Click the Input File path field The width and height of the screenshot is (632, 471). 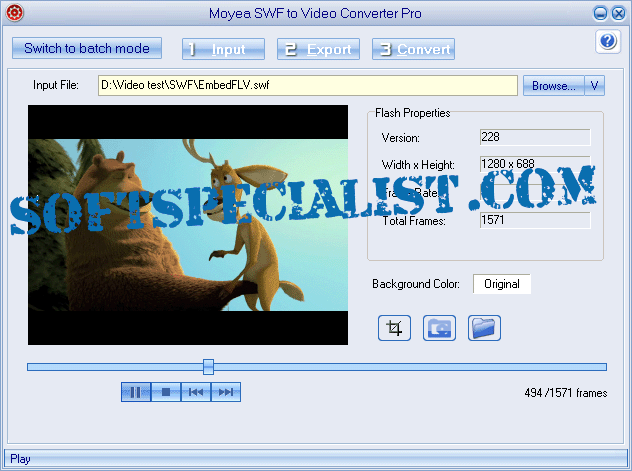tap(307, 86)
